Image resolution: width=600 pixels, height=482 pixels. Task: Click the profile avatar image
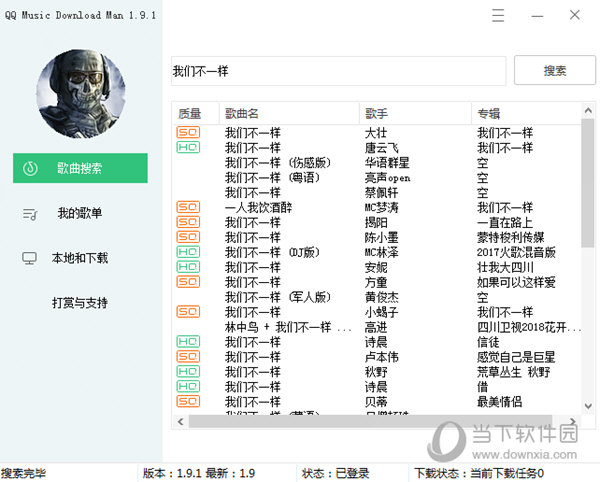click(81, 94)
